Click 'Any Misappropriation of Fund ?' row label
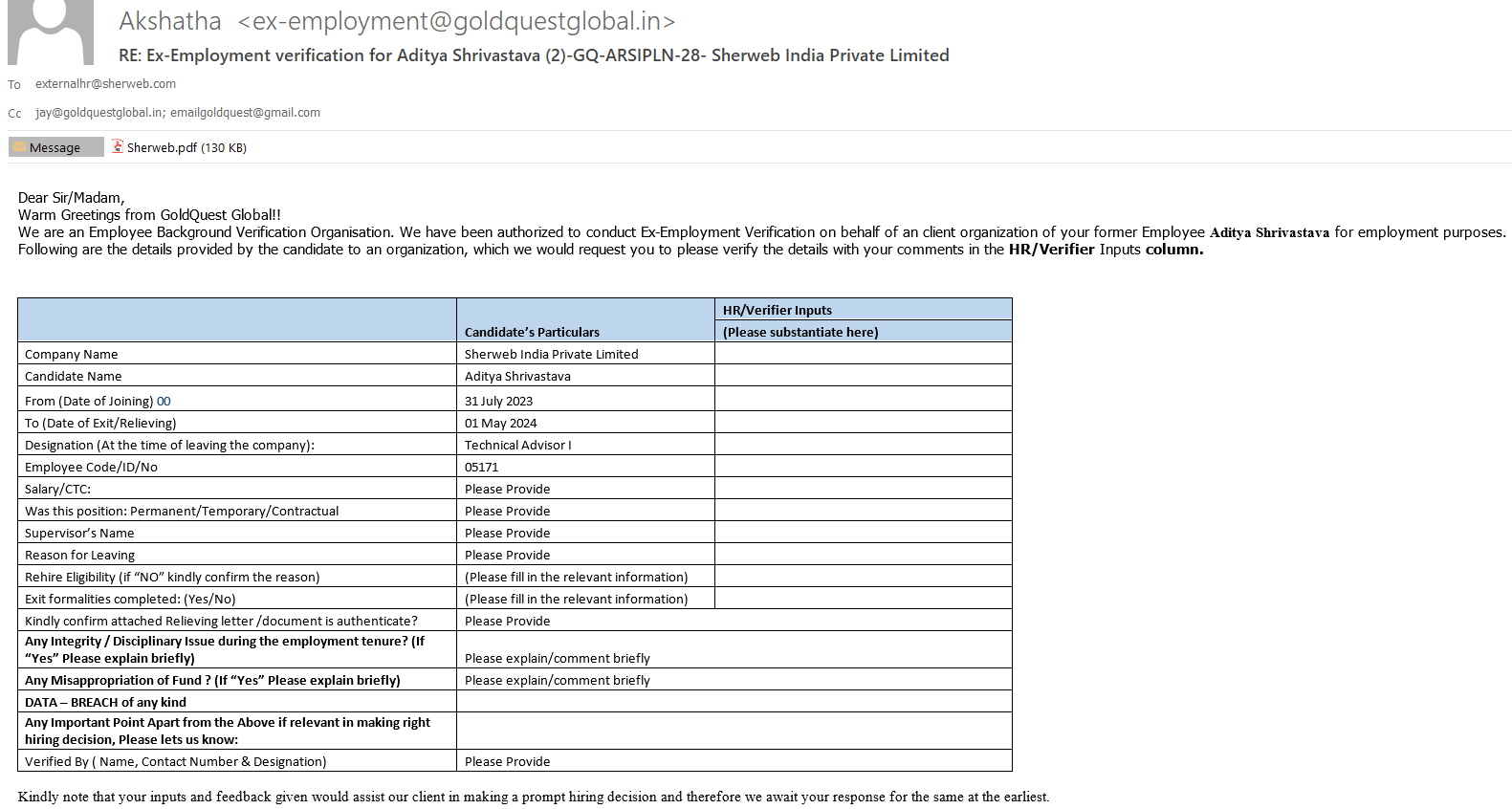This screenshot has width=1512, height=809. [212, 680]
